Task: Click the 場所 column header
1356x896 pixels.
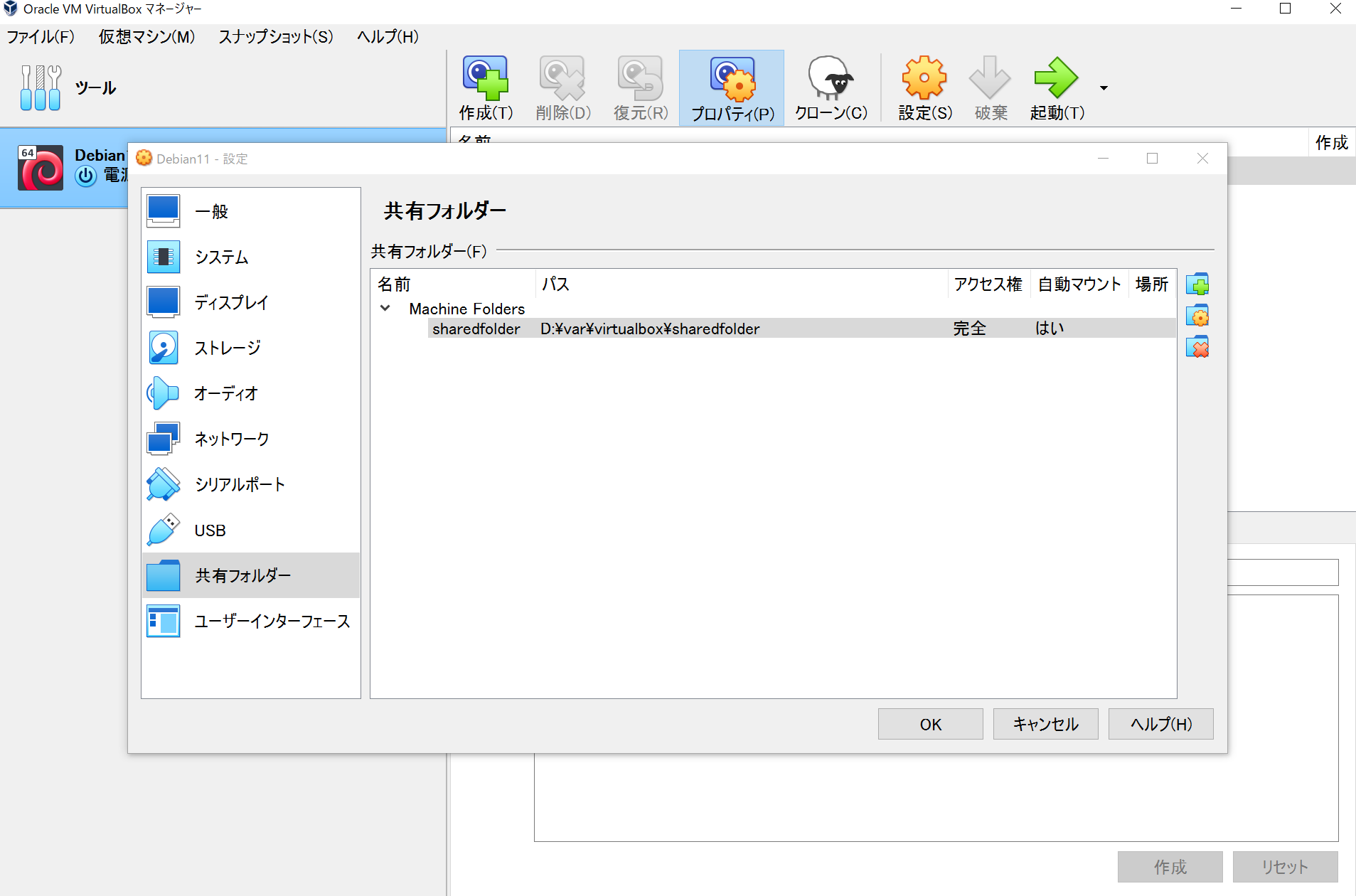Action: pos(1152,284)
